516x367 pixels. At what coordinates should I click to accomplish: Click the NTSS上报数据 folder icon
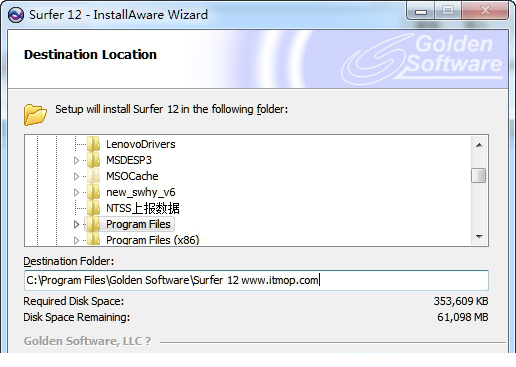click(x=93, y=208)
